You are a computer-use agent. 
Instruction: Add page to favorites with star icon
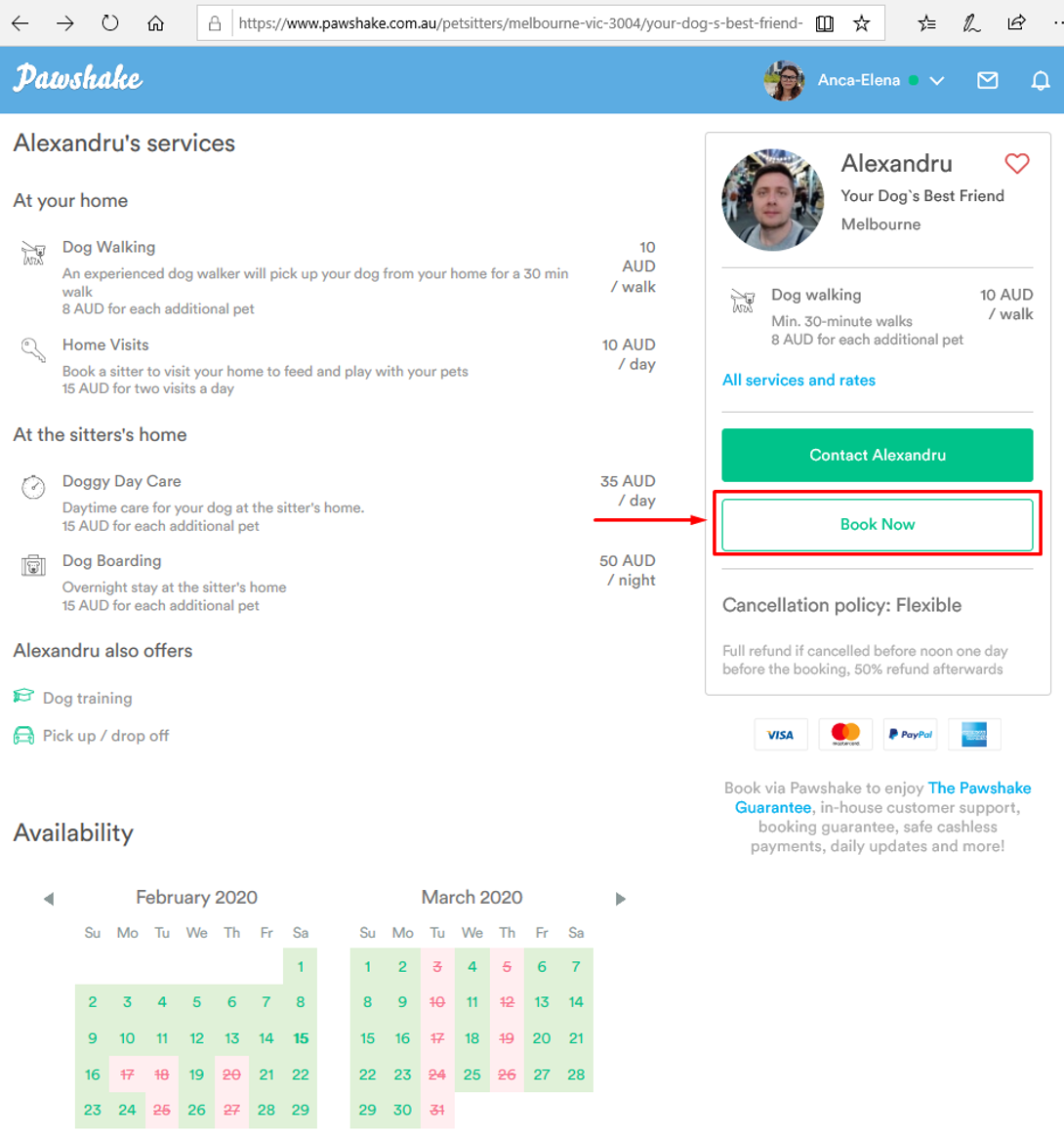click(x=861, y=23)
